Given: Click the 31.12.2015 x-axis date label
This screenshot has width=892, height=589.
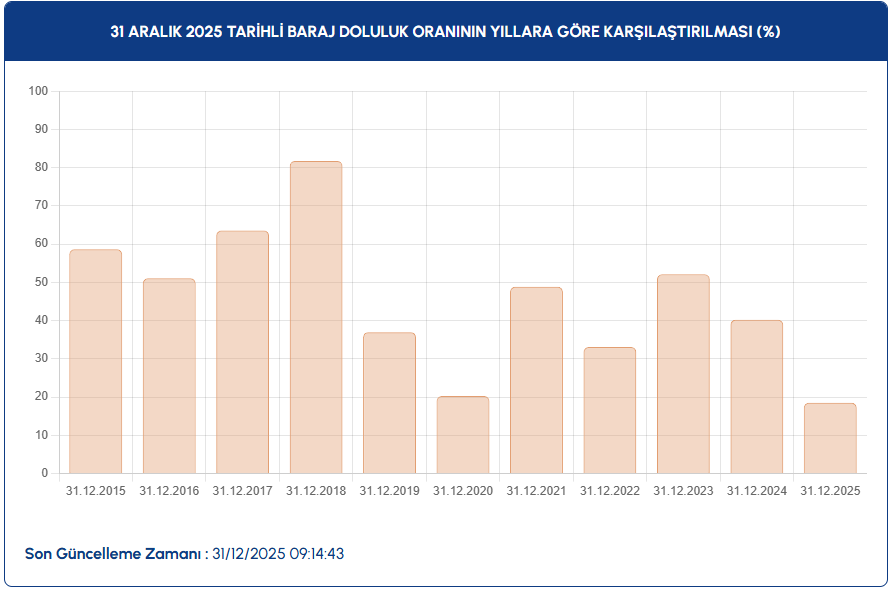Looking at the screenshot, I should [96, 491].
